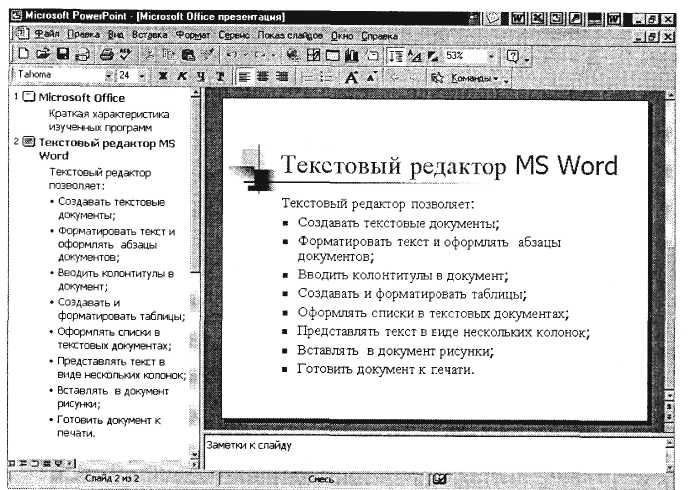Add a new slide with the New Slide icon
This screenshot has width=693, height=490.
[x=373, y=55]
